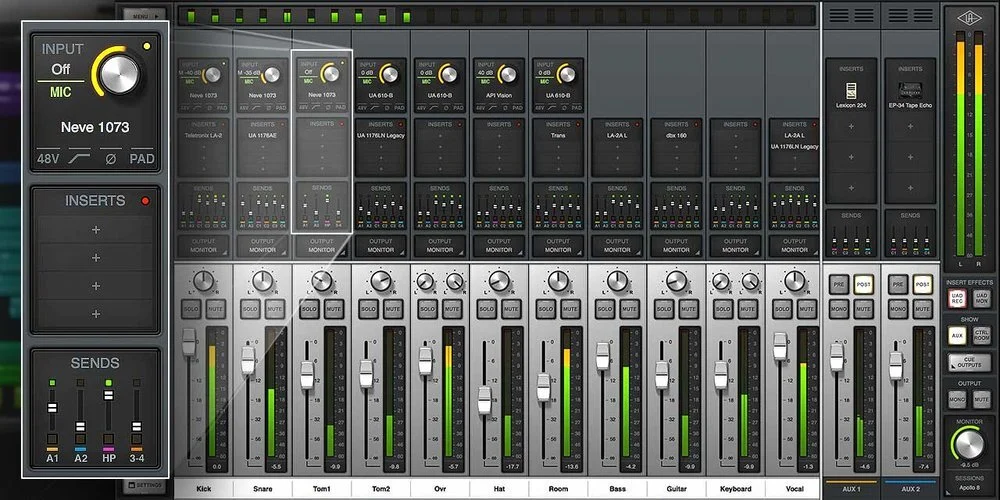Select the Keyboard channel name label
This screenshot has height=500, width=1000.
tap(735, 489)
